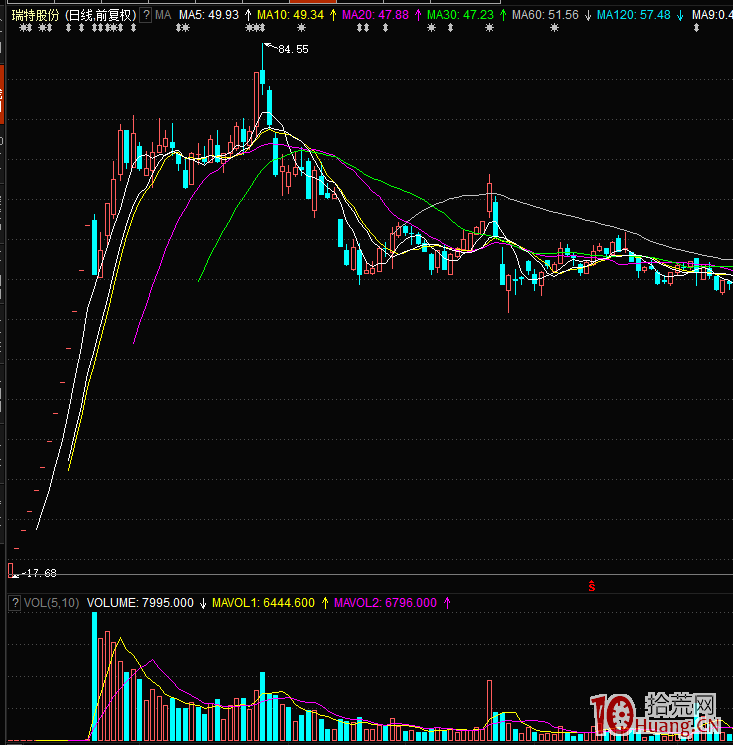Select the magenta MAVOL2: 6796.000 label

pyautogui.click(x=385, y=603)
